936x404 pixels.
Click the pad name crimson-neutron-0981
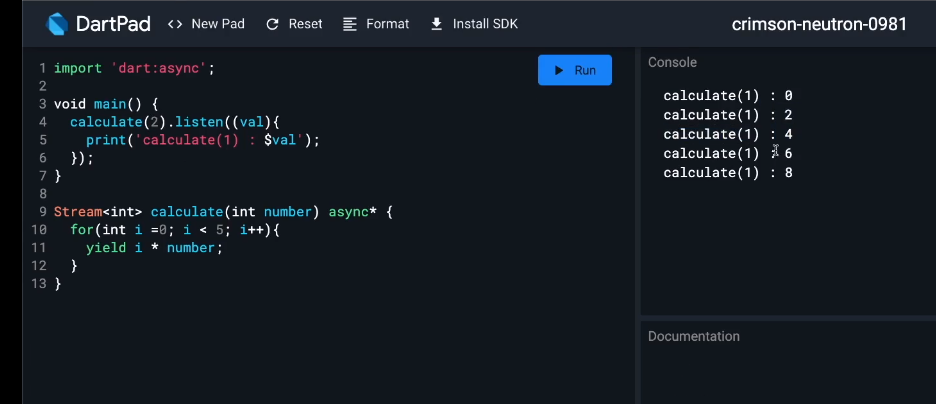(x=819, y=24)
